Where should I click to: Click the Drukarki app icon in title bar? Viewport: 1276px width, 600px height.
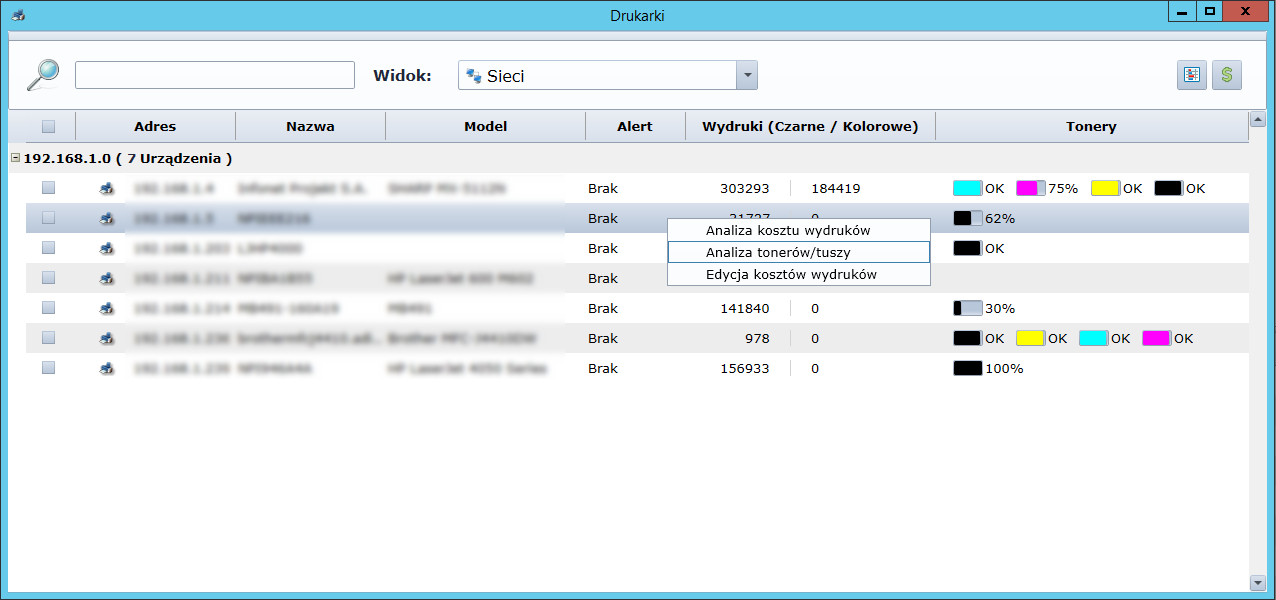click(18, 16)
